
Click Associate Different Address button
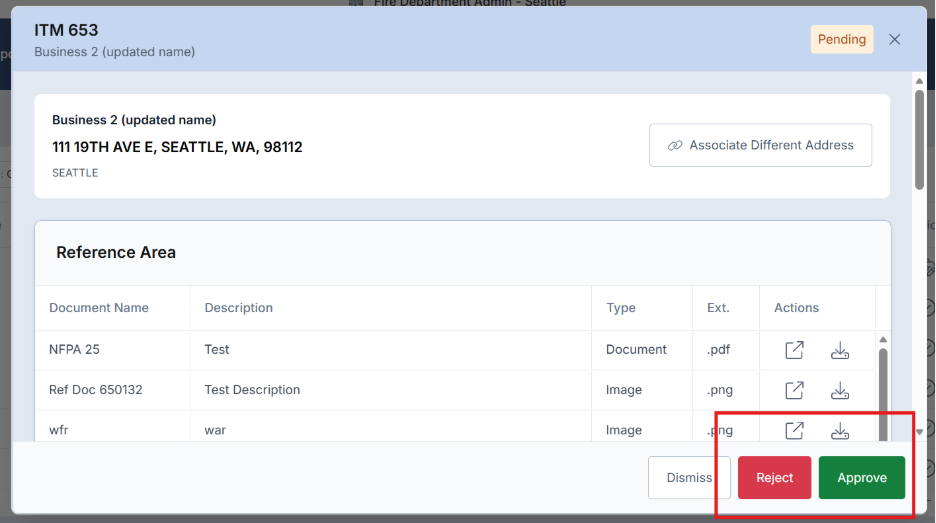click(760, 145)
